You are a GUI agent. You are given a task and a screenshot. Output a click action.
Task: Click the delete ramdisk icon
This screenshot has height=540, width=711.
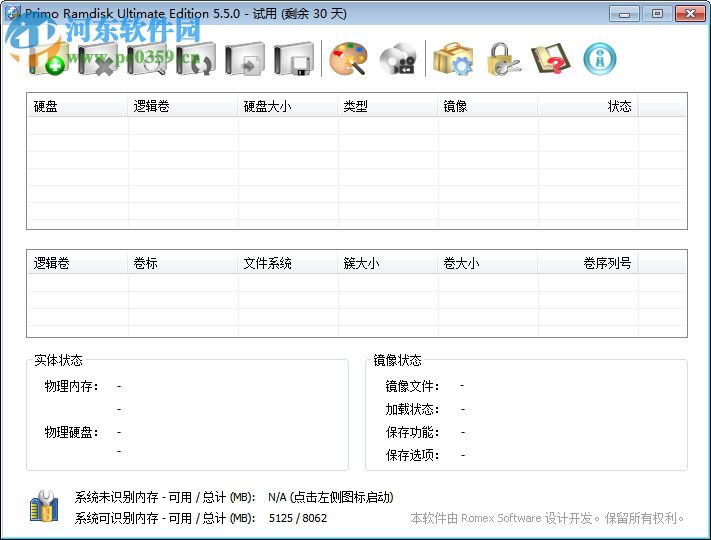tap(97, 58)
